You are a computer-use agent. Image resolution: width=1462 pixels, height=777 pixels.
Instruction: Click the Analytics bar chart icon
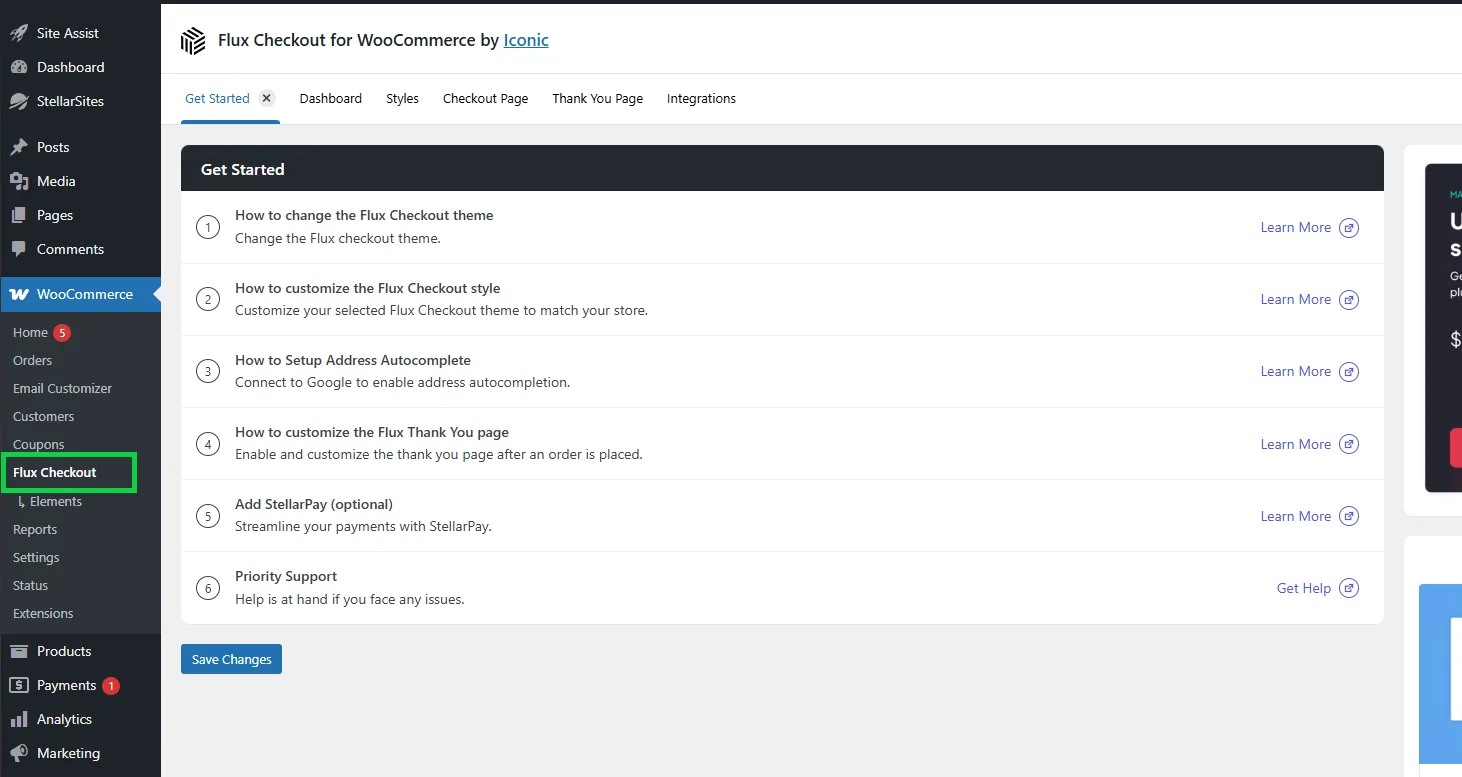tap(18, 719)
